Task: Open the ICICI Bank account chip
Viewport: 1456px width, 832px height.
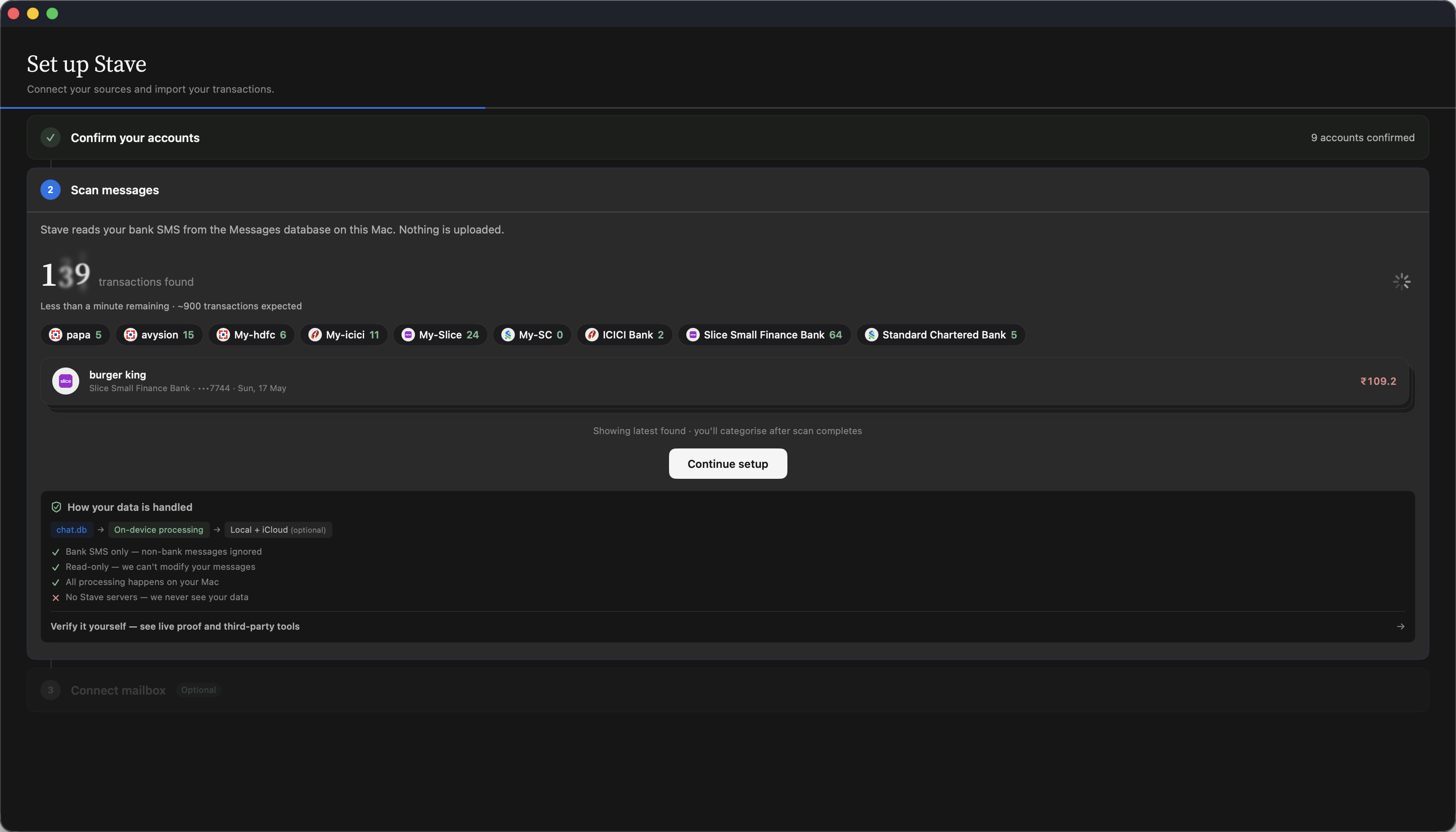Action: click(x=625, y=335)
